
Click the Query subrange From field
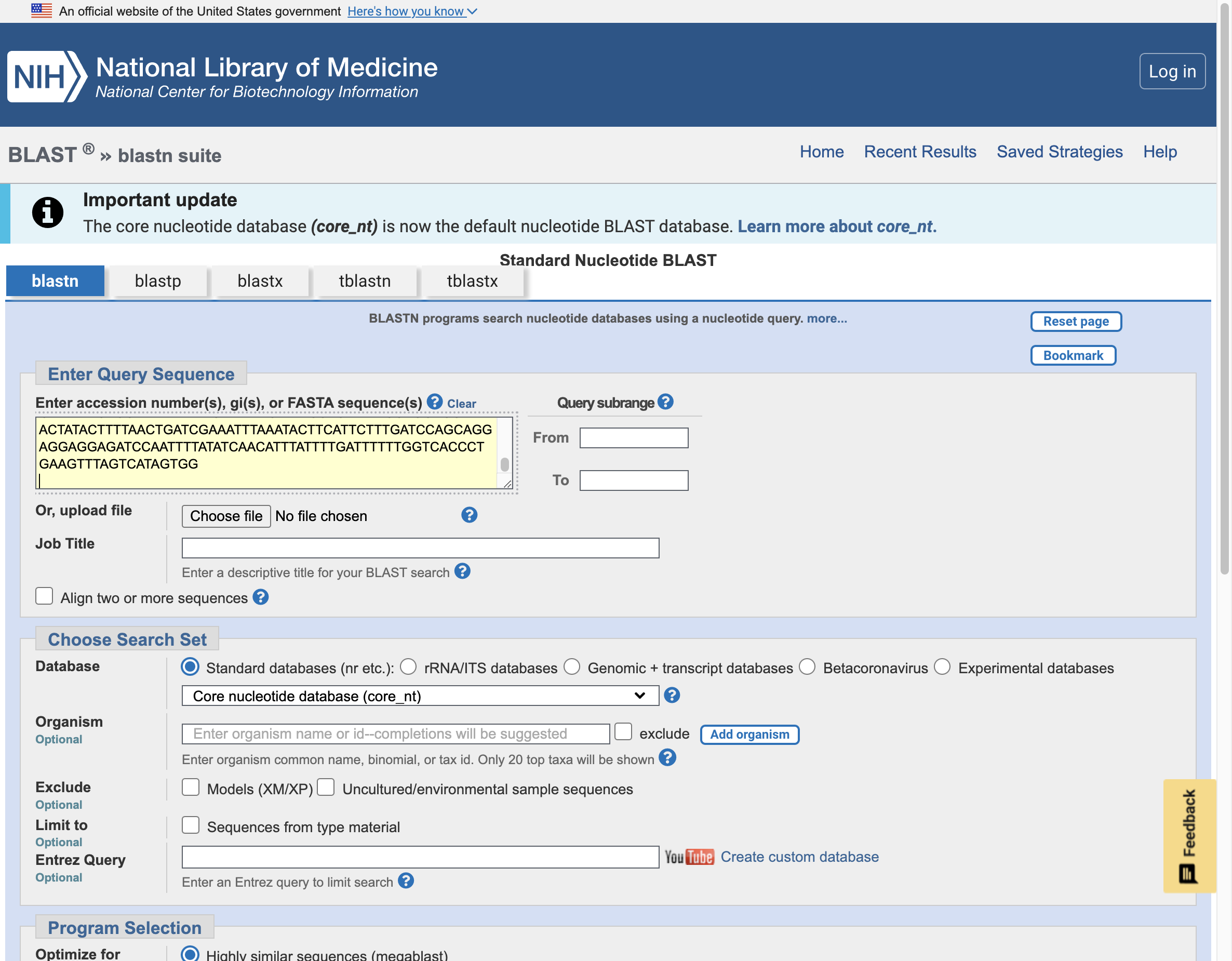click(634, 438)
